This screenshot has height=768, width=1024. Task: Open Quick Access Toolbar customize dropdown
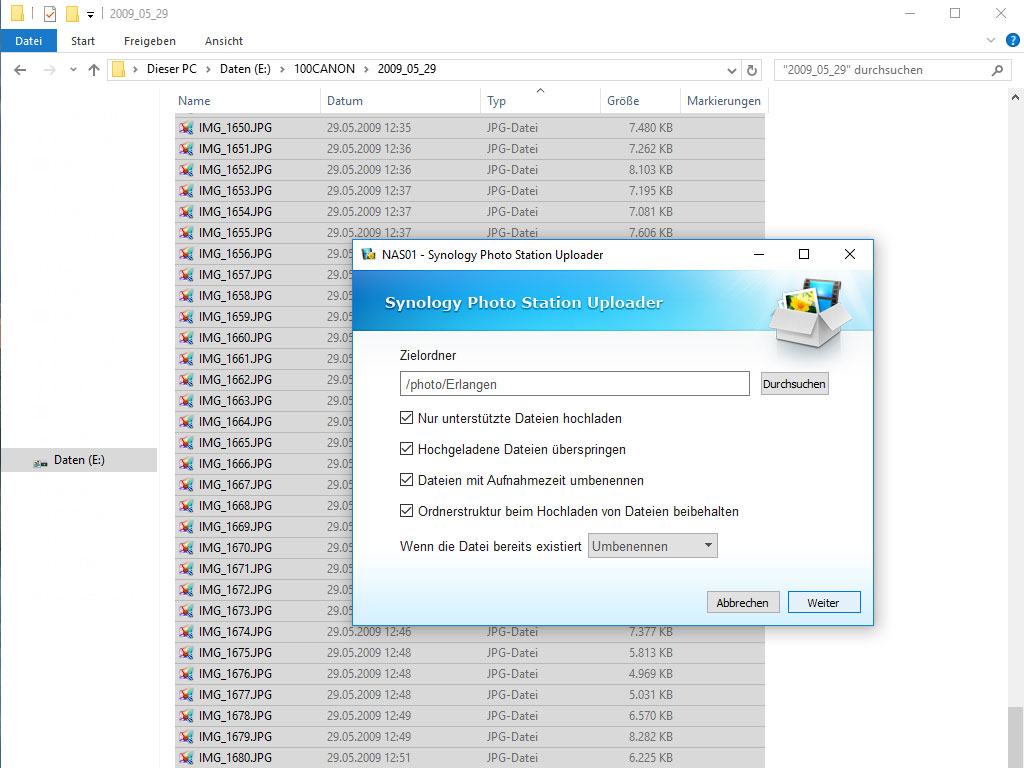pos(90,14)
